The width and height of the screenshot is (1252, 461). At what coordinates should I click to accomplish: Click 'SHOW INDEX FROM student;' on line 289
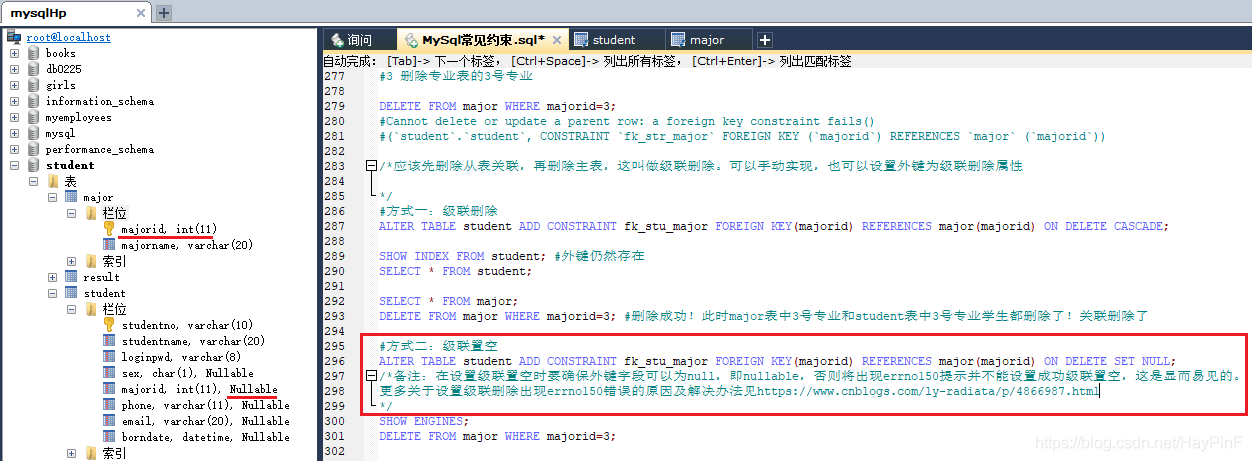(x=462, y=256)
